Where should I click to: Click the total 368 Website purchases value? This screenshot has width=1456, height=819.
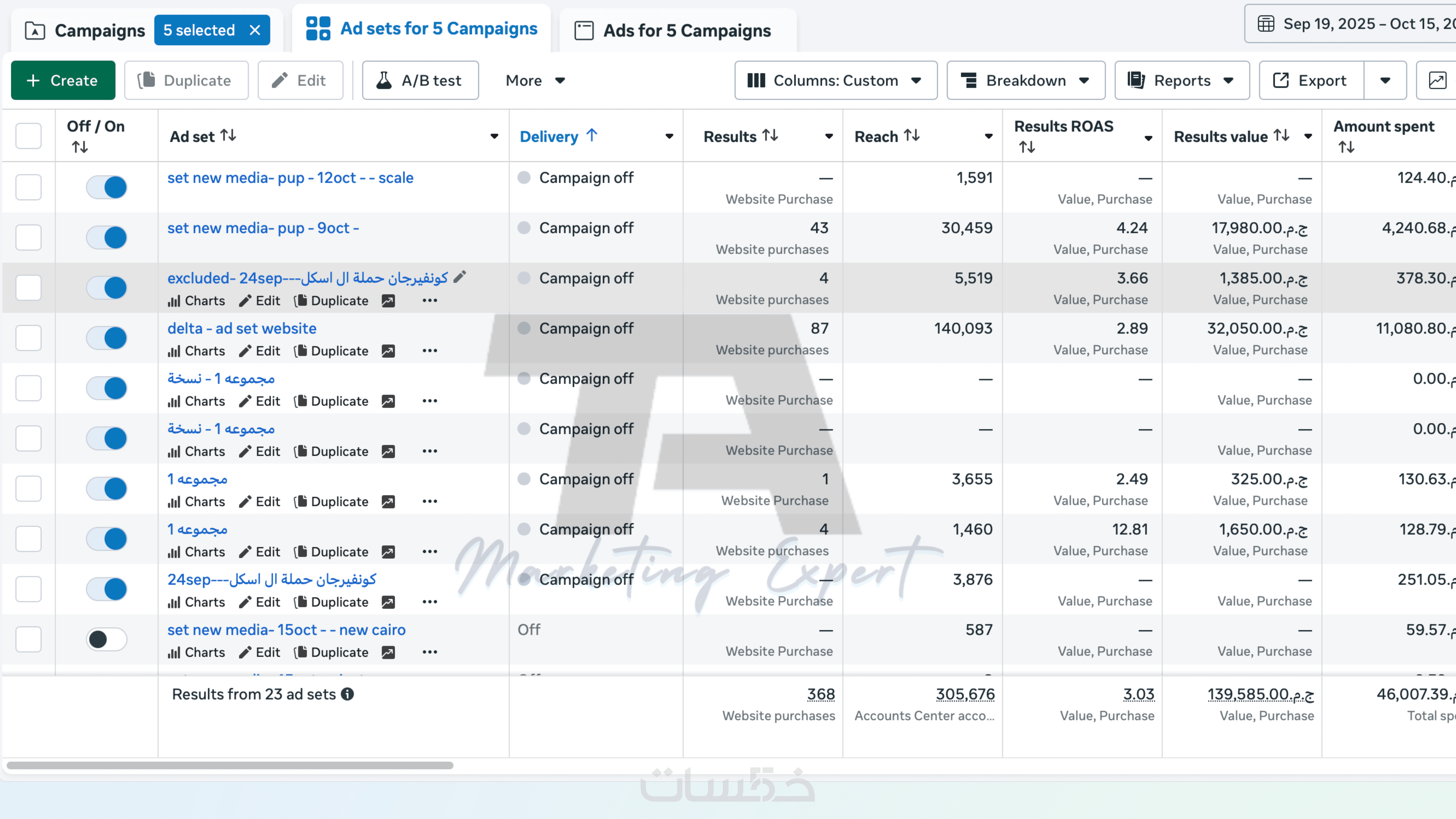tap(821, 694)
